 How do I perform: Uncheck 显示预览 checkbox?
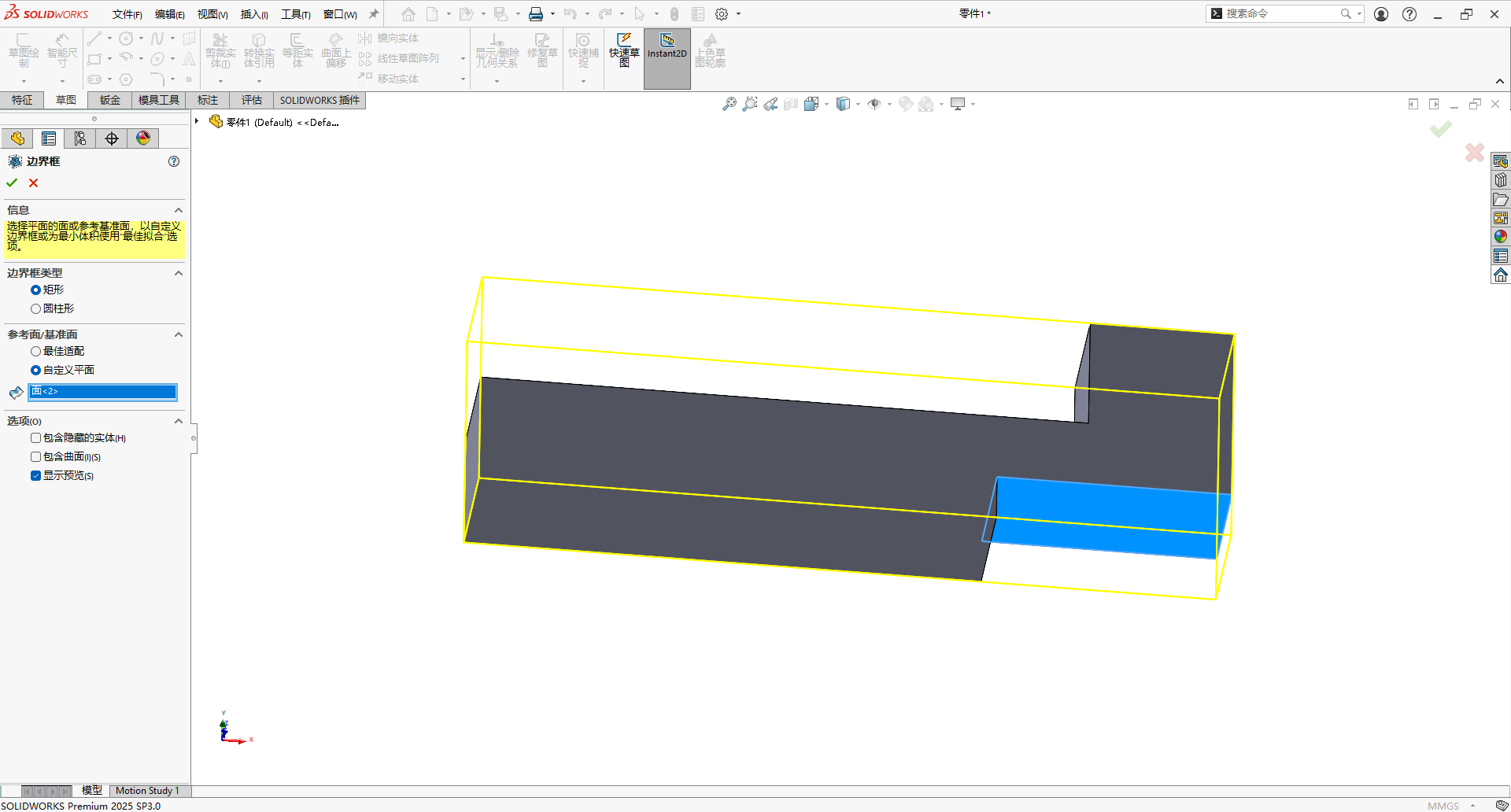35,475
